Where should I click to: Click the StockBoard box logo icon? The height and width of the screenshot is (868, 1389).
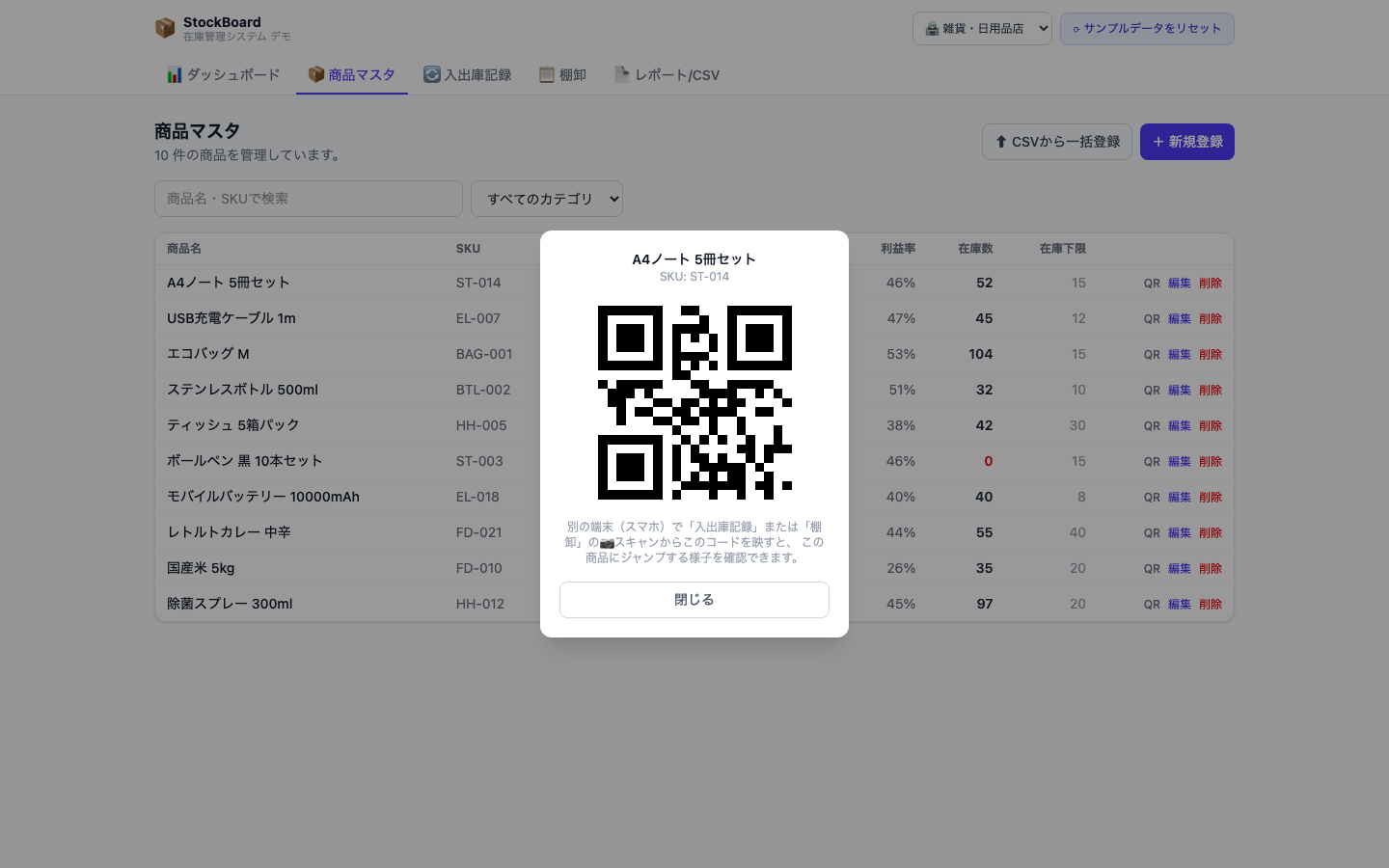coord(165,28)
